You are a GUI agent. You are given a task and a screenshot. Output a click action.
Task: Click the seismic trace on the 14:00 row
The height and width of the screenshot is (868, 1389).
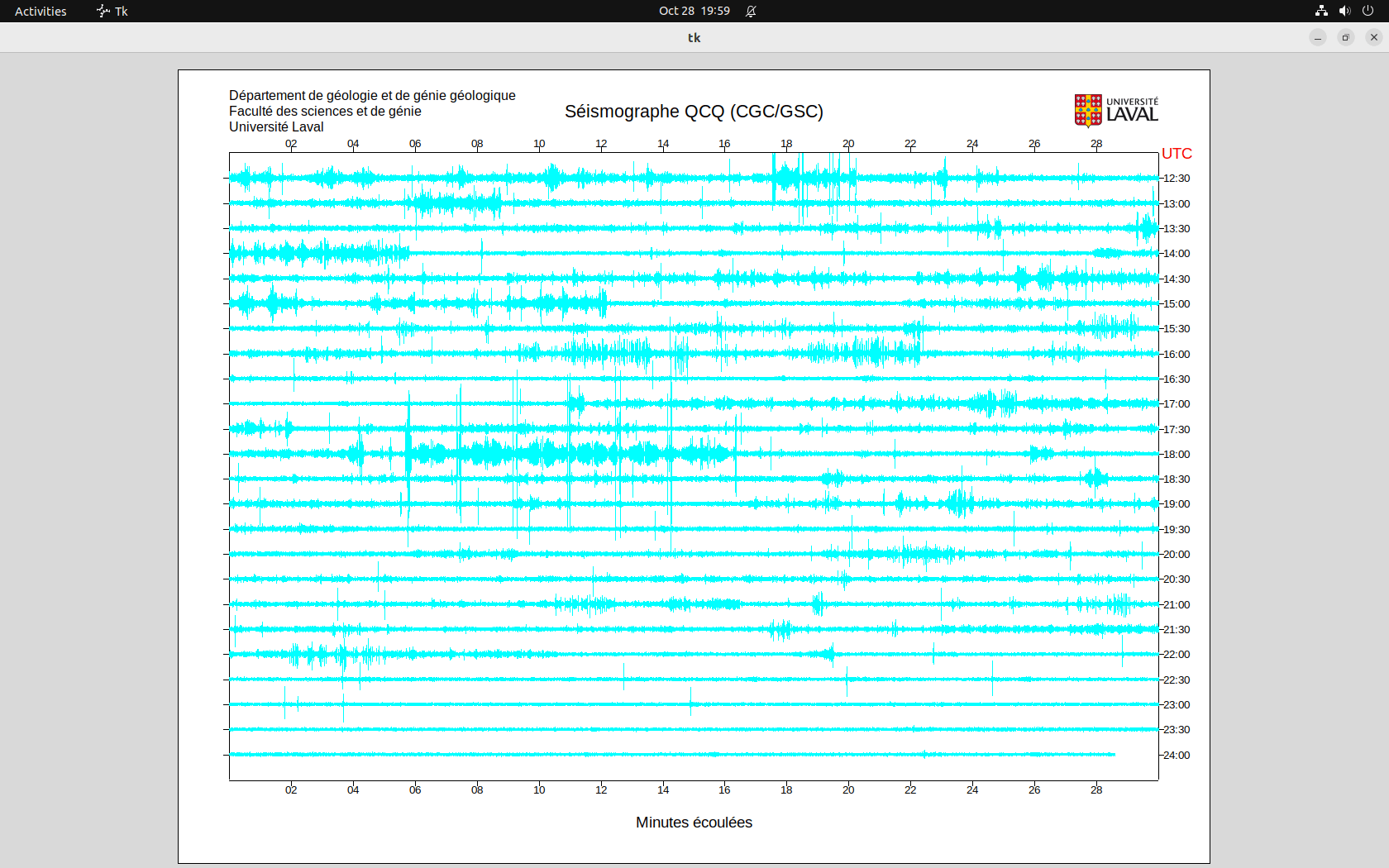694,253
